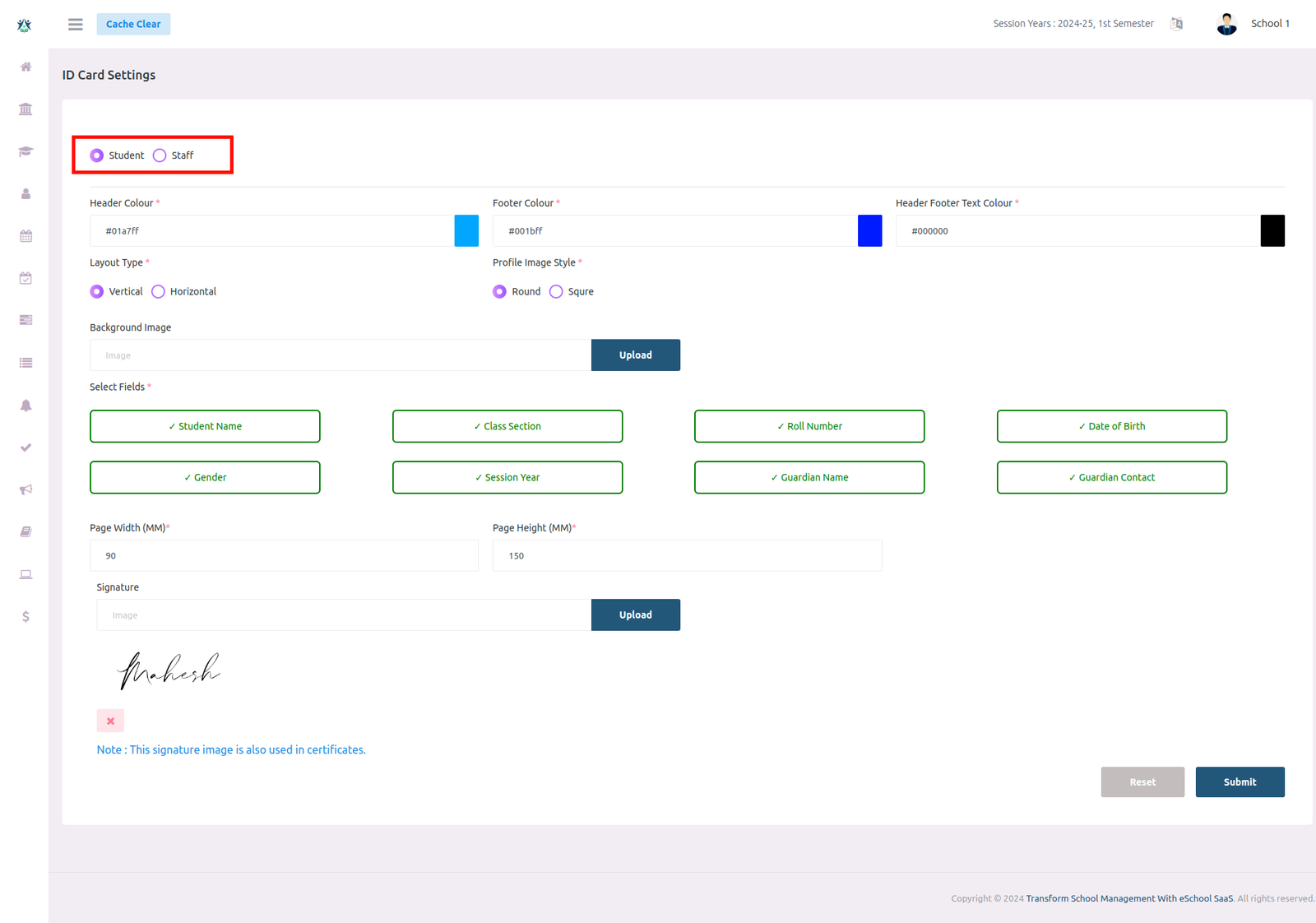This screenshot has height=923, width=1316.
Task: Click the language translate icon
Action: (1177, 24)
